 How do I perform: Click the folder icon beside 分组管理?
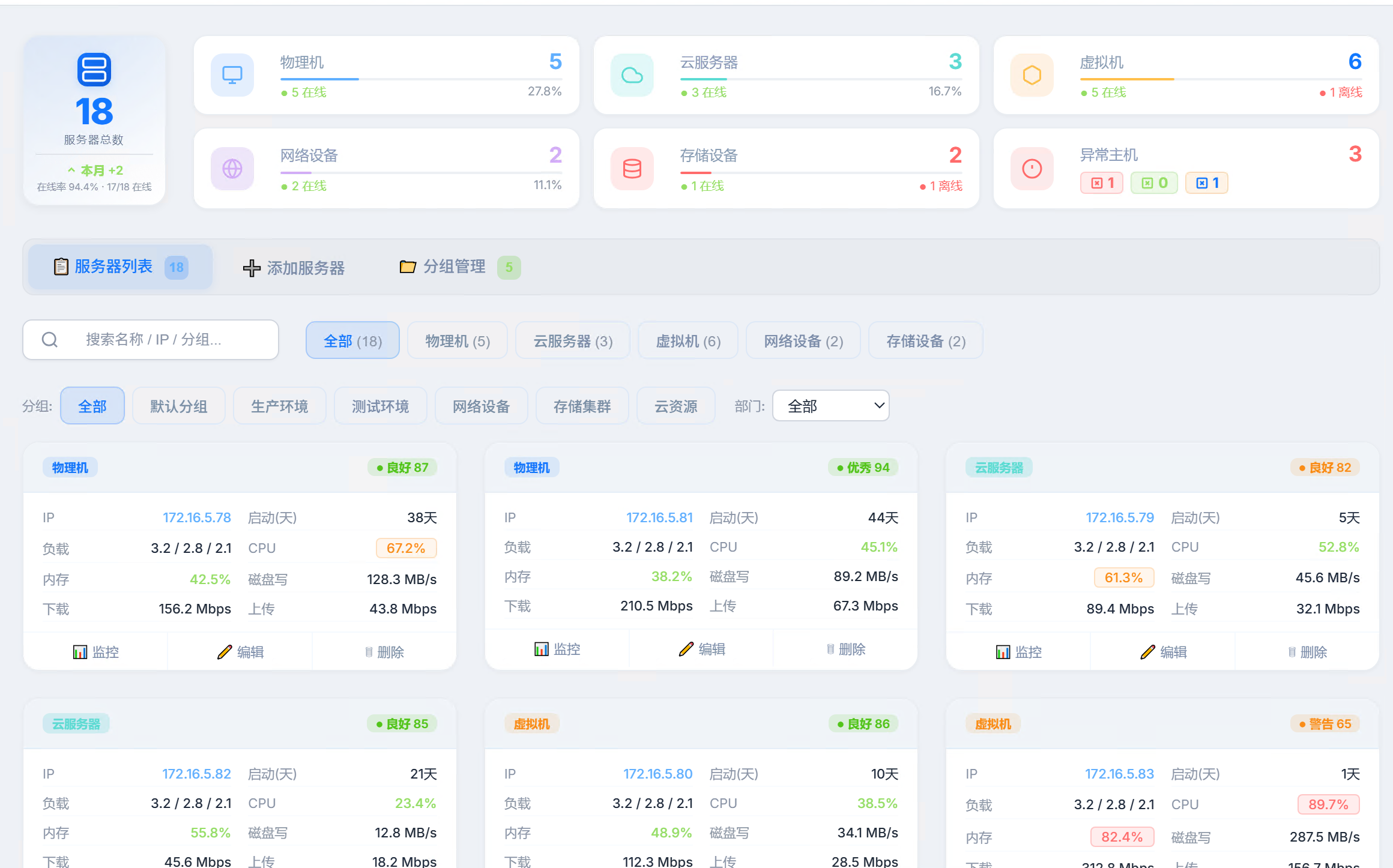click(x=408, y=267)
